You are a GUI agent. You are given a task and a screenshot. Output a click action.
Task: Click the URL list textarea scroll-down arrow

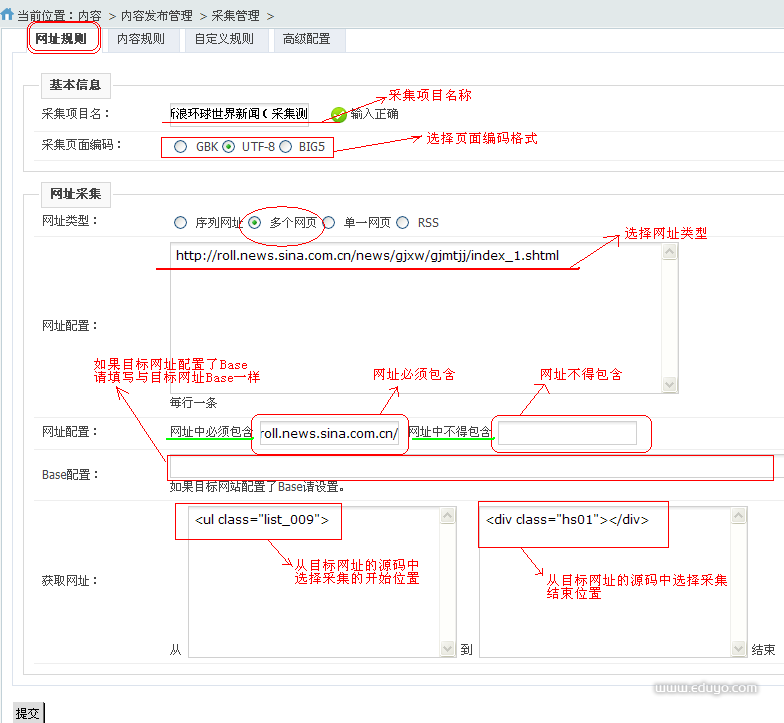tap(670, 385)
